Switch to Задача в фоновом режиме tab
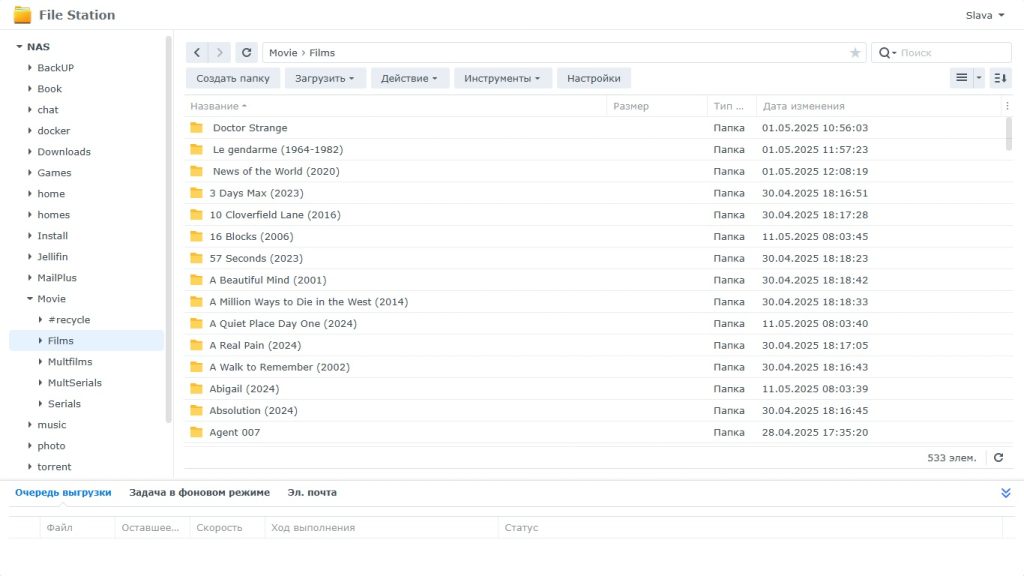1024x576 pixels. point(199,492)
